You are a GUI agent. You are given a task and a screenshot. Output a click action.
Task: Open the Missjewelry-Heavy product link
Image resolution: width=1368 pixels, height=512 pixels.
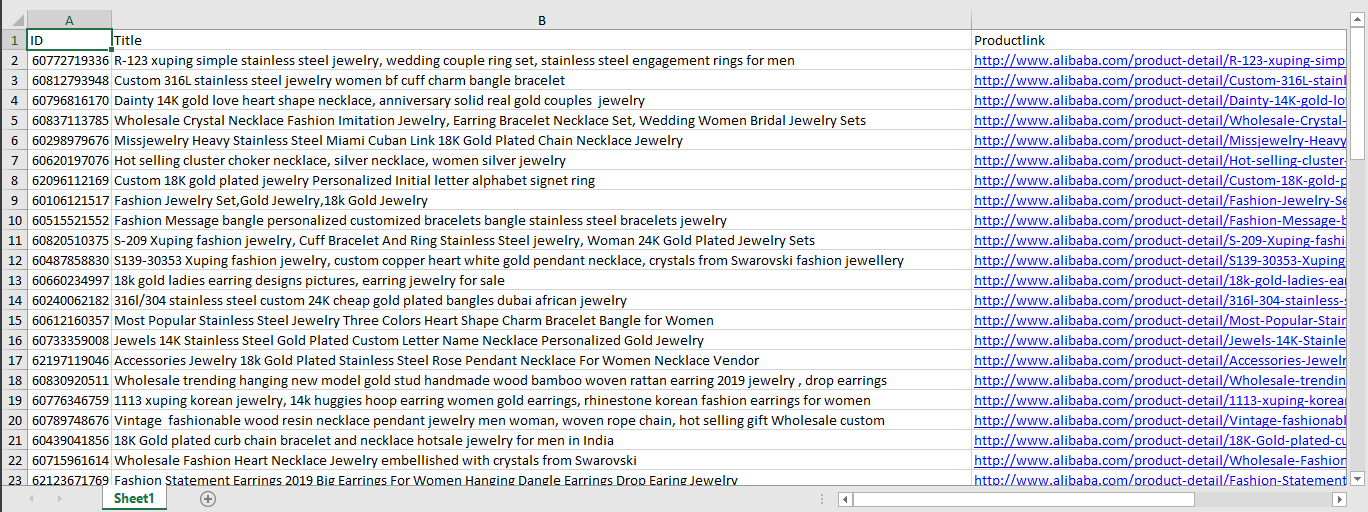1160,140
